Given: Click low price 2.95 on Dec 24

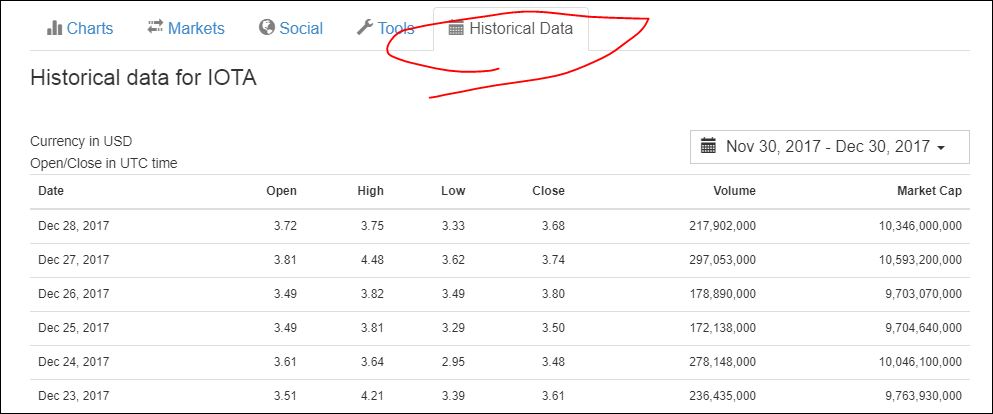Looking at the screenshot, I should [453, 361].
